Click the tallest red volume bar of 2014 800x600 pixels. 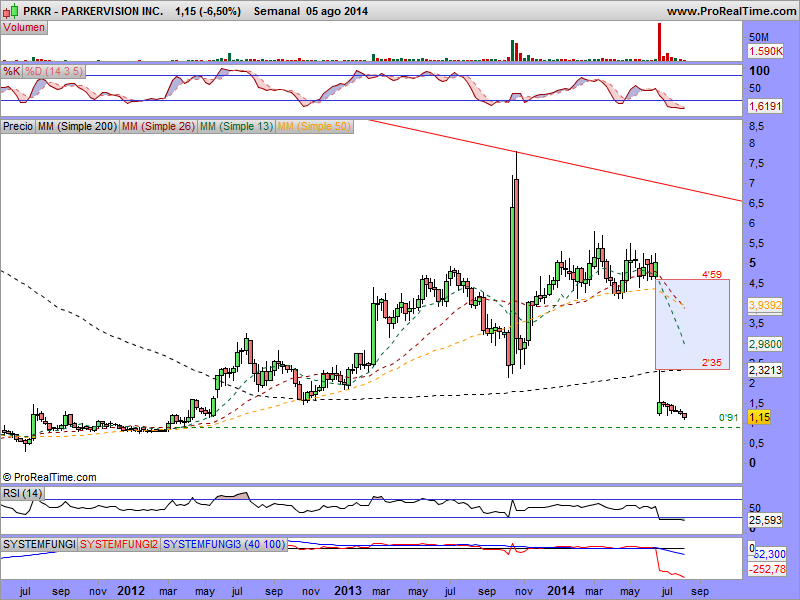click(659, 42)
